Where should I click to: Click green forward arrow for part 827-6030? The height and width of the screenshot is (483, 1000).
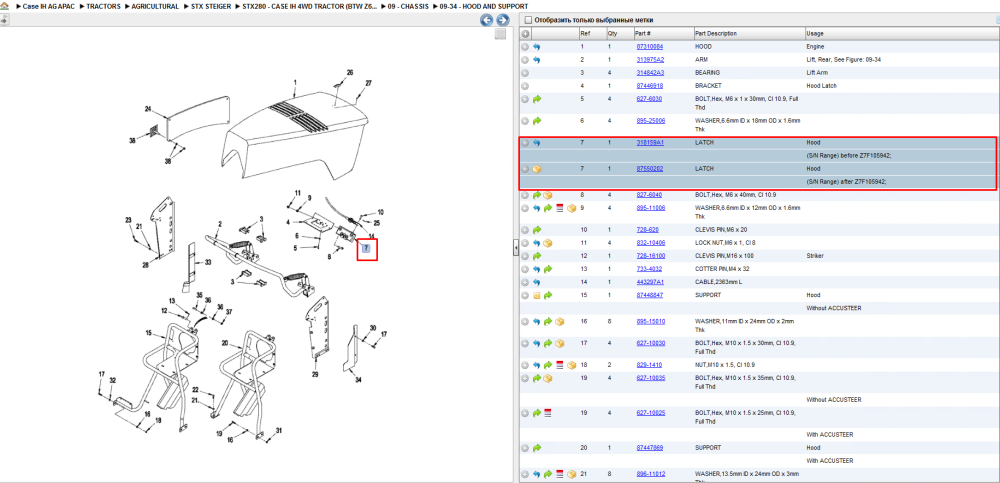[x=536, y=99]
